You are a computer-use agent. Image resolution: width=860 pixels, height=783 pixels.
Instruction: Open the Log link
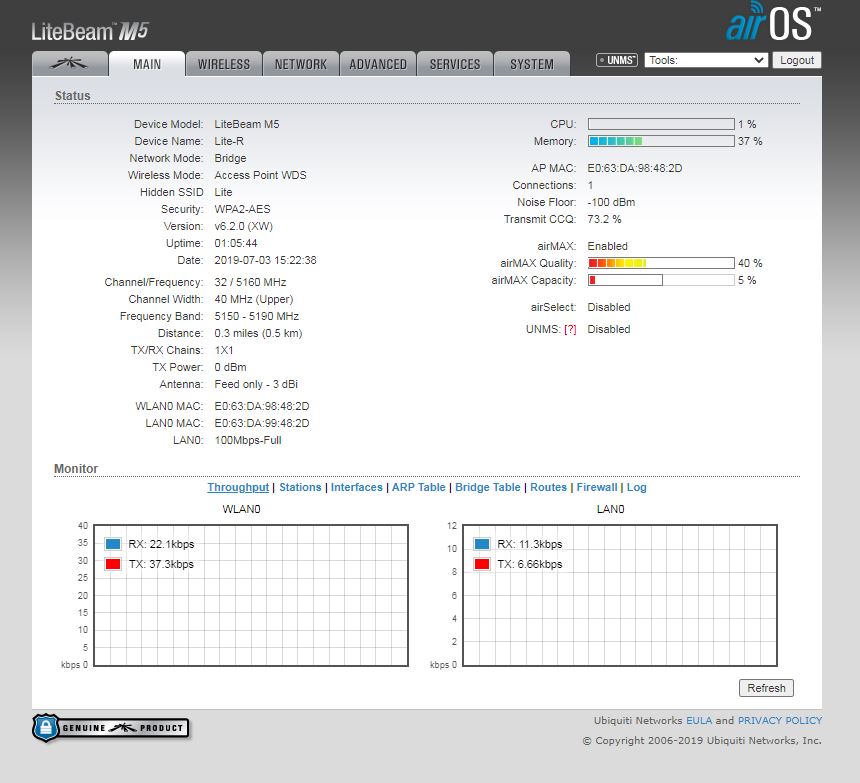[x=637, y=487]
